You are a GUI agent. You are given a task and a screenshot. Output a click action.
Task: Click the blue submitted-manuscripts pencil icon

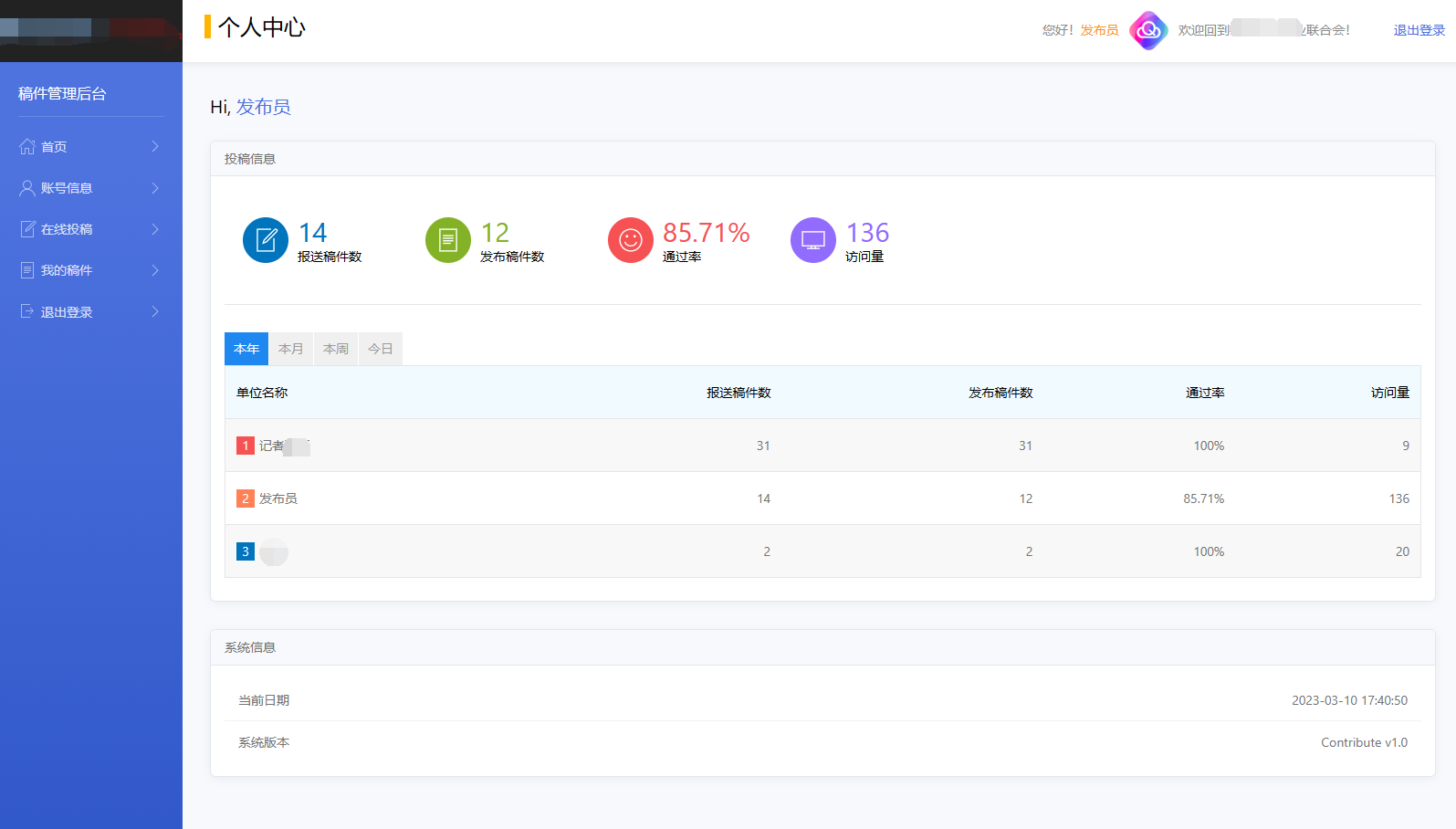[x=266, y=240]
